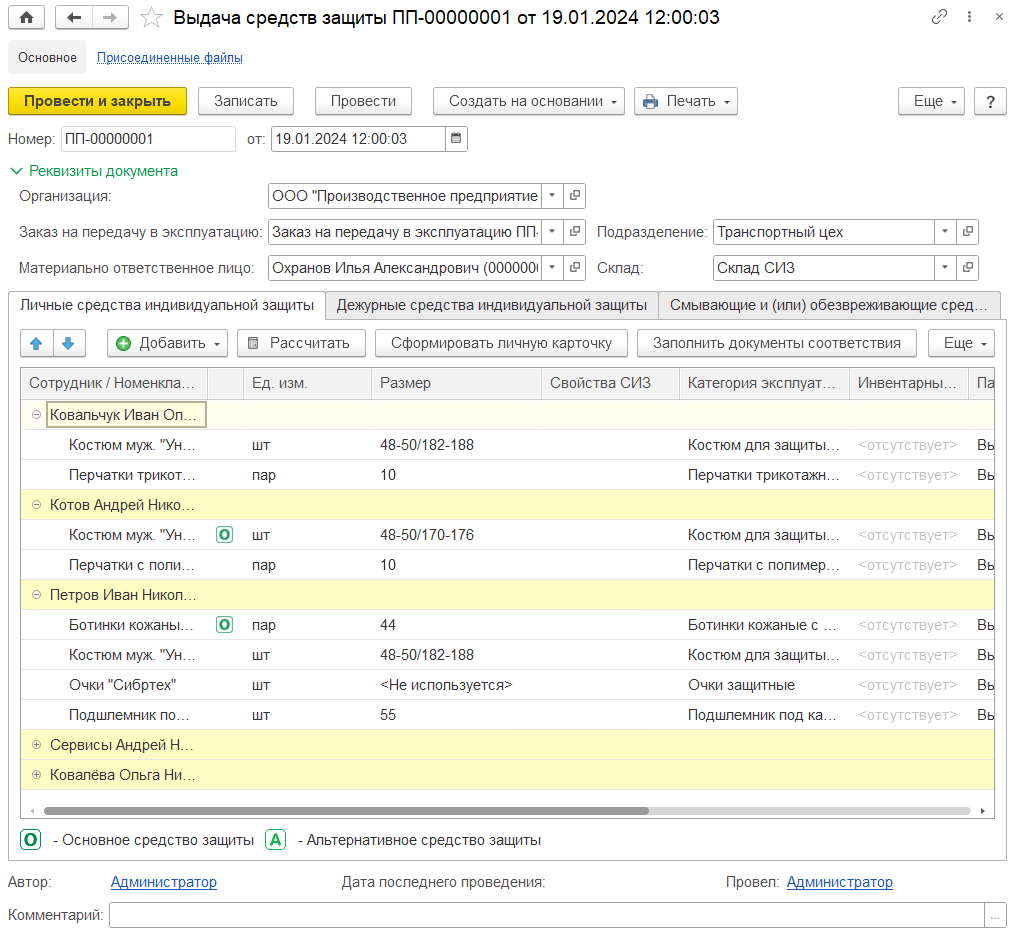
Task: Switch to Дежурные средства индивидуальной защиты tab
Action: pos(492,305)
